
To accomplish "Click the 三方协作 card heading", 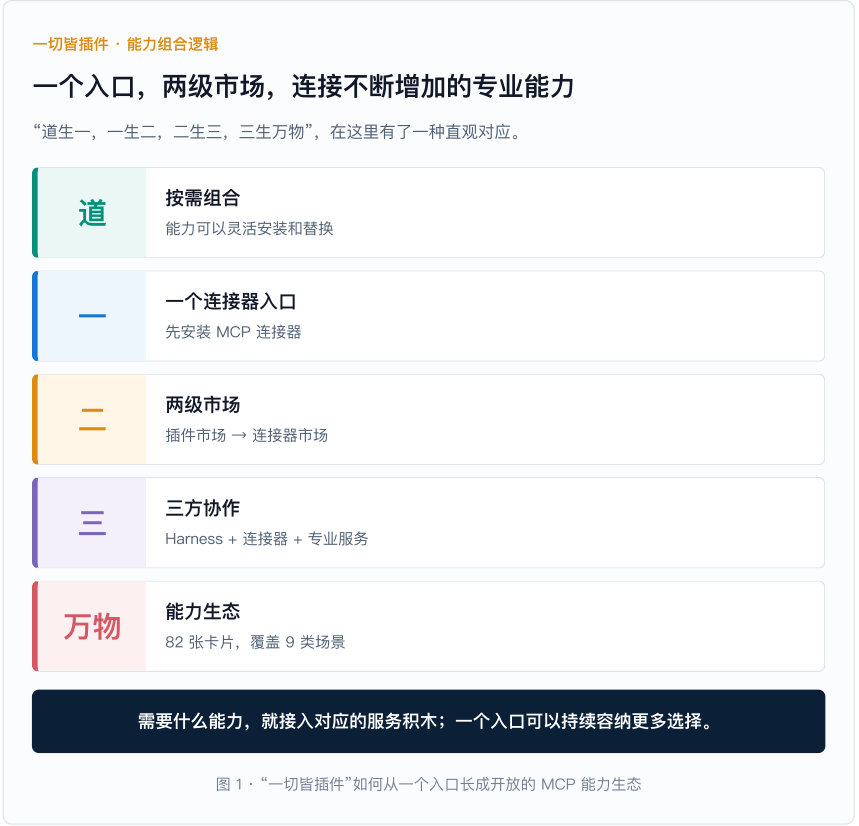I will (203, 508).
